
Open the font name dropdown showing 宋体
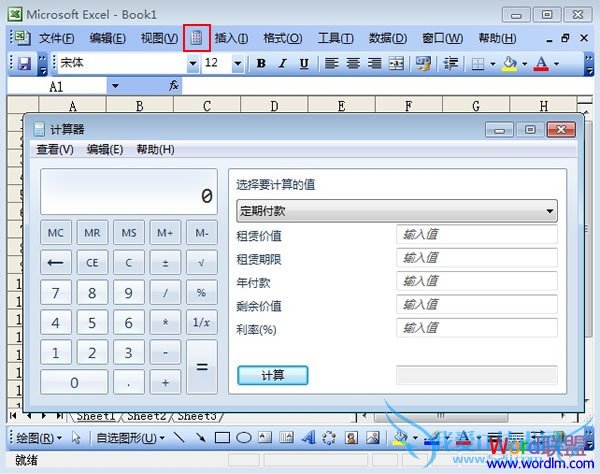pos(191,63)
